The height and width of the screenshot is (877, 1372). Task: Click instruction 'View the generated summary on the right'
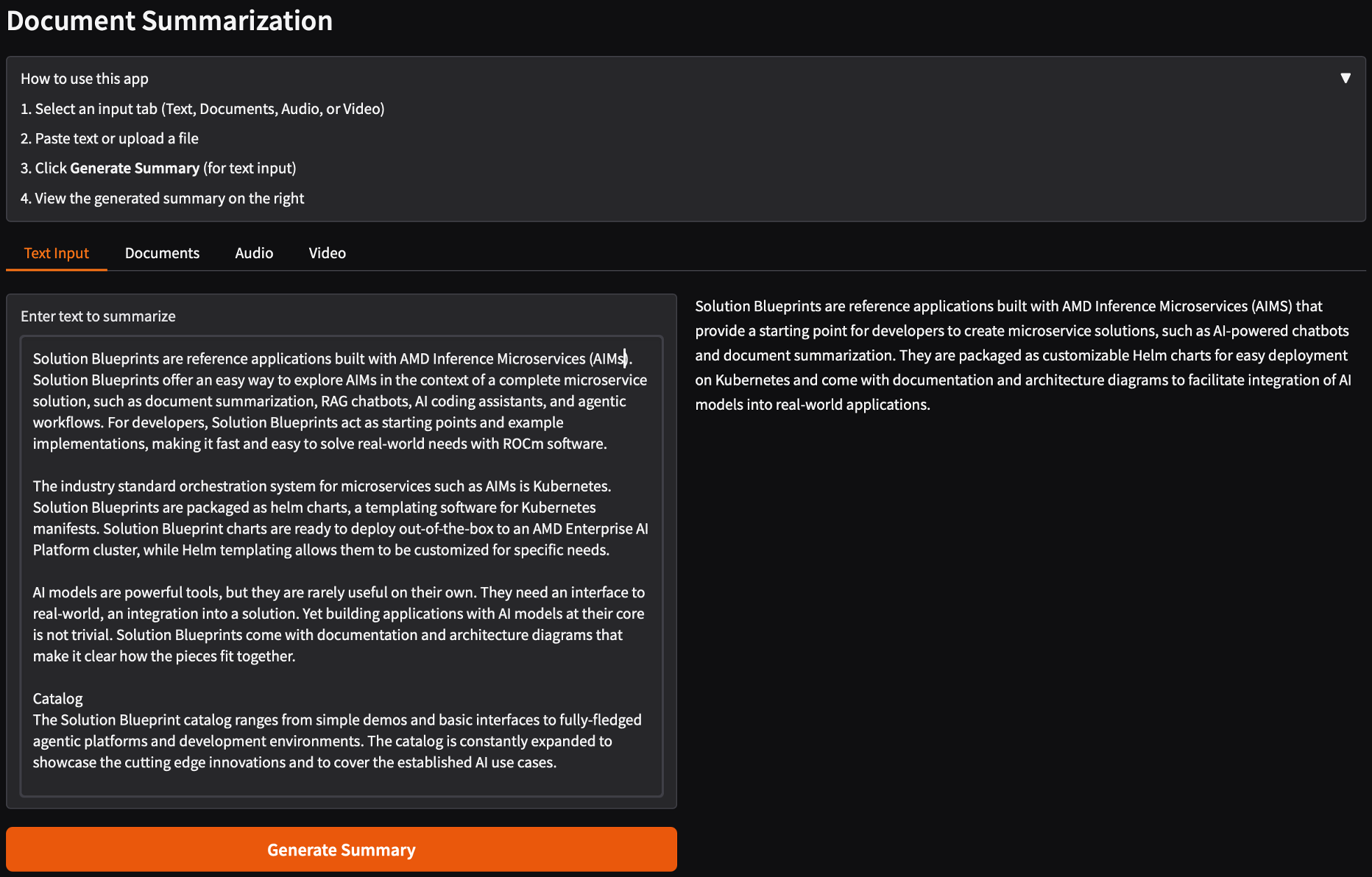(162, 199)
